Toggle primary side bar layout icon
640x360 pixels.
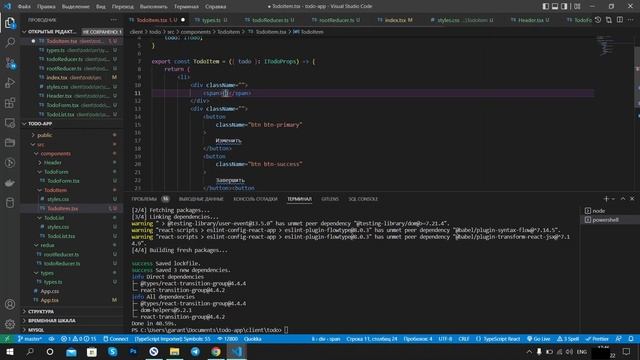(x=546, y=6)
